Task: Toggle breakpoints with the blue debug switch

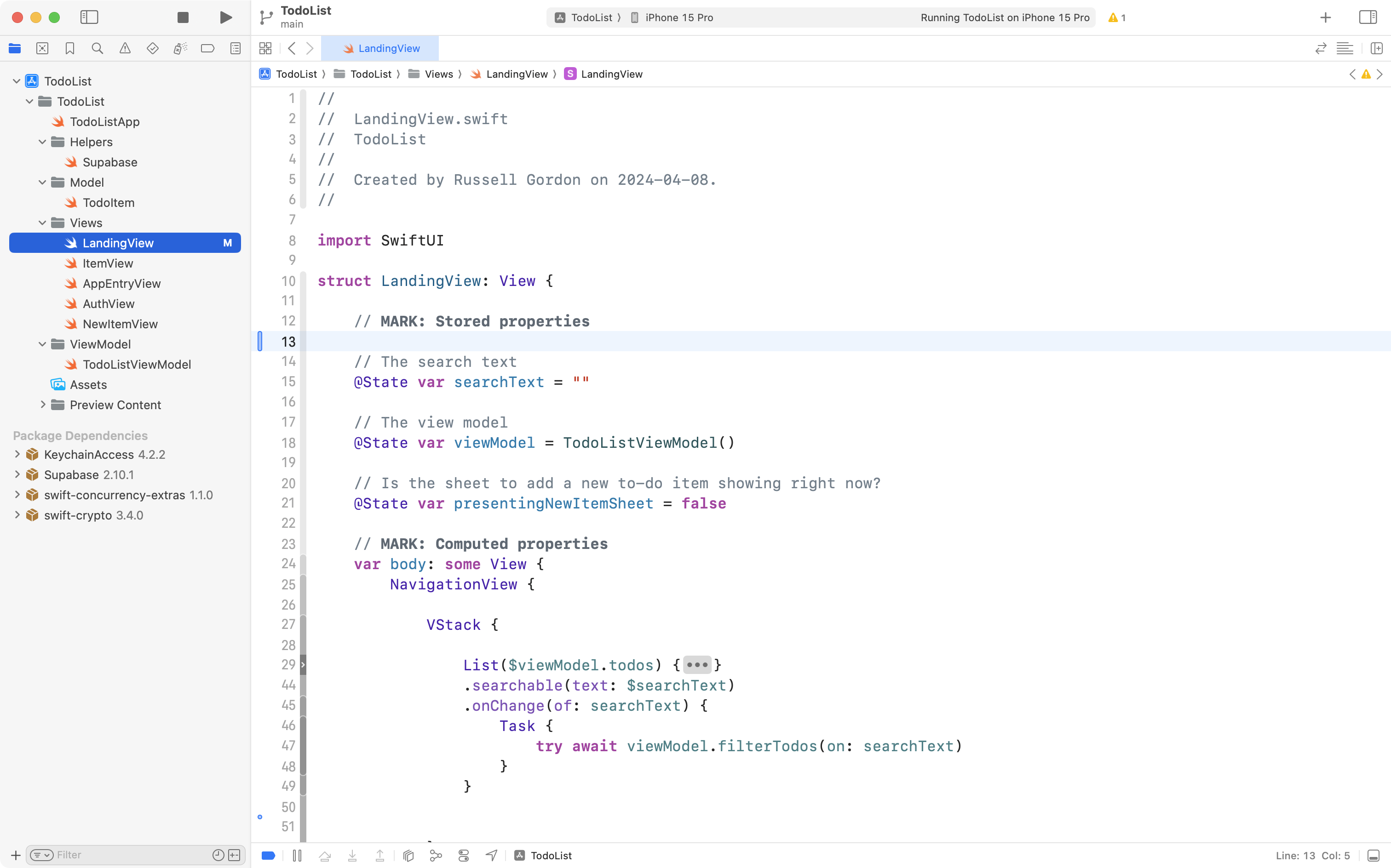Action: [268, 855]
